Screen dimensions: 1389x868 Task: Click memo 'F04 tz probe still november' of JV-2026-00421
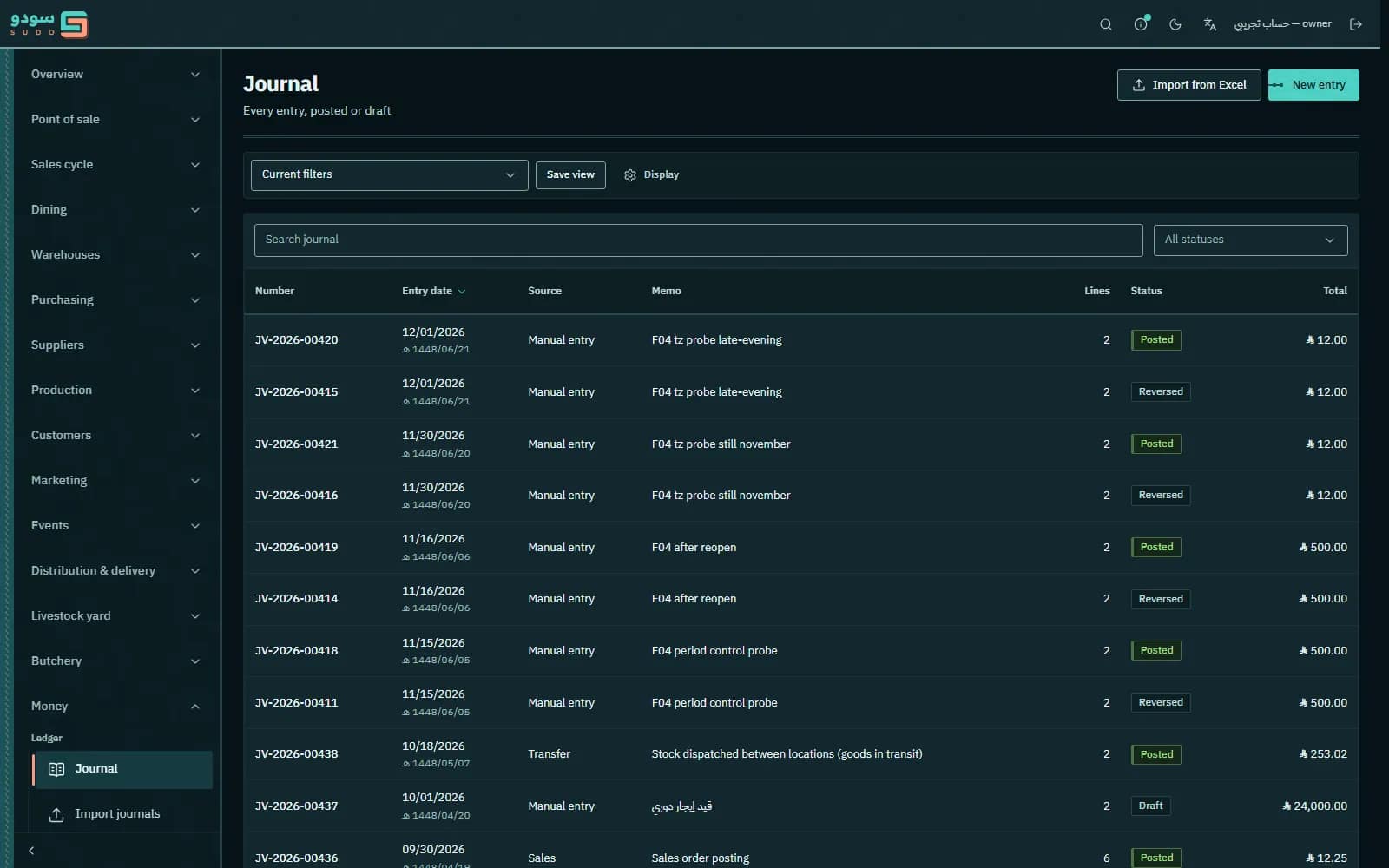[721, 444]
